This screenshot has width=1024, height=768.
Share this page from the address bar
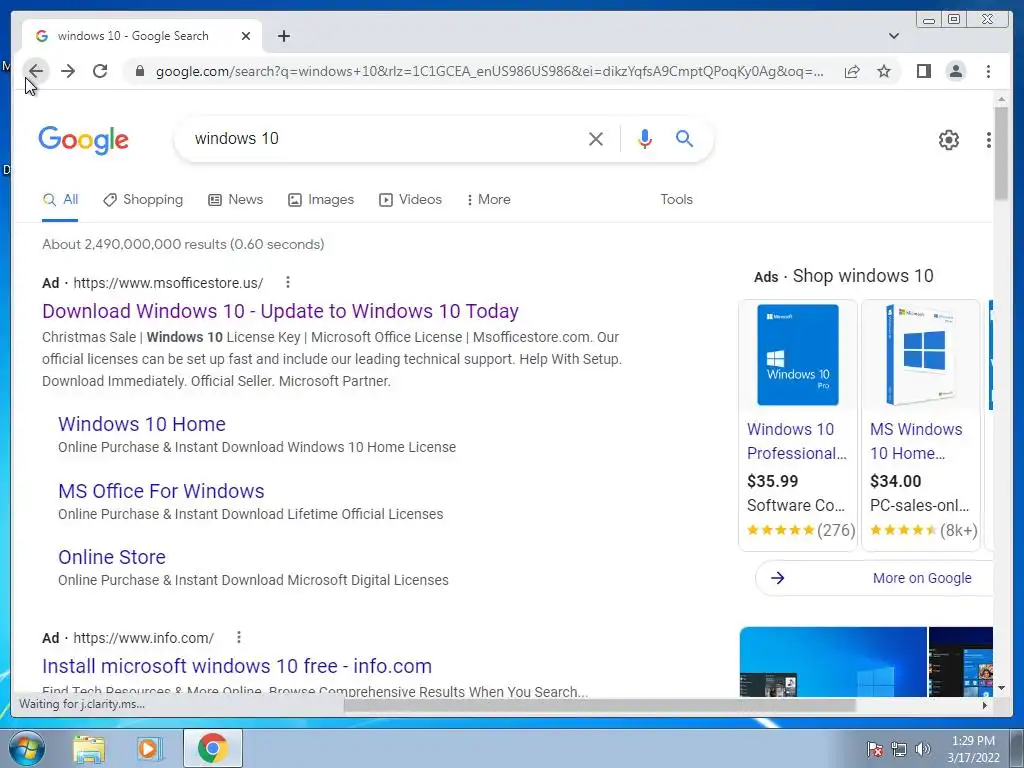pos(852,71)
